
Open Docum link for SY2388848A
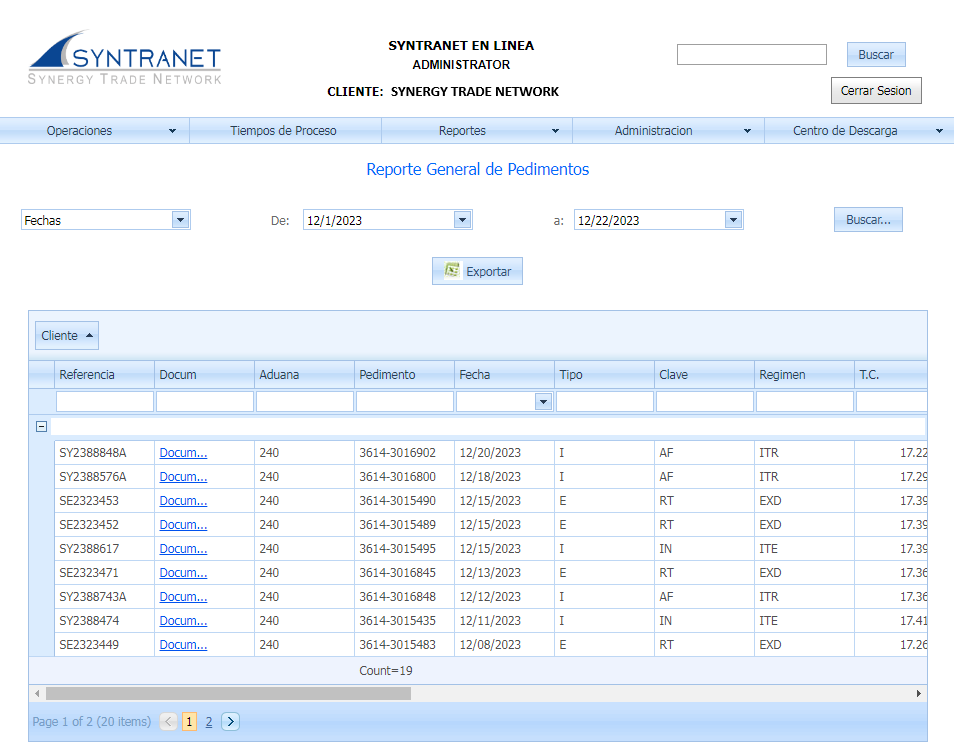coord(183,453)
